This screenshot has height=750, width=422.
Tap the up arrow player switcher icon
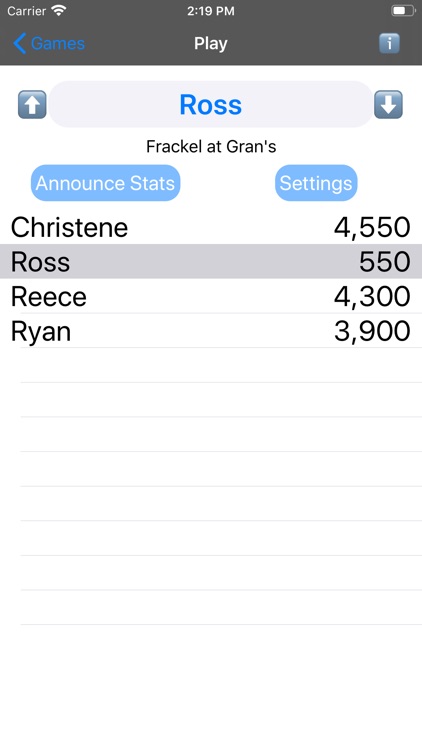point(32,104)
